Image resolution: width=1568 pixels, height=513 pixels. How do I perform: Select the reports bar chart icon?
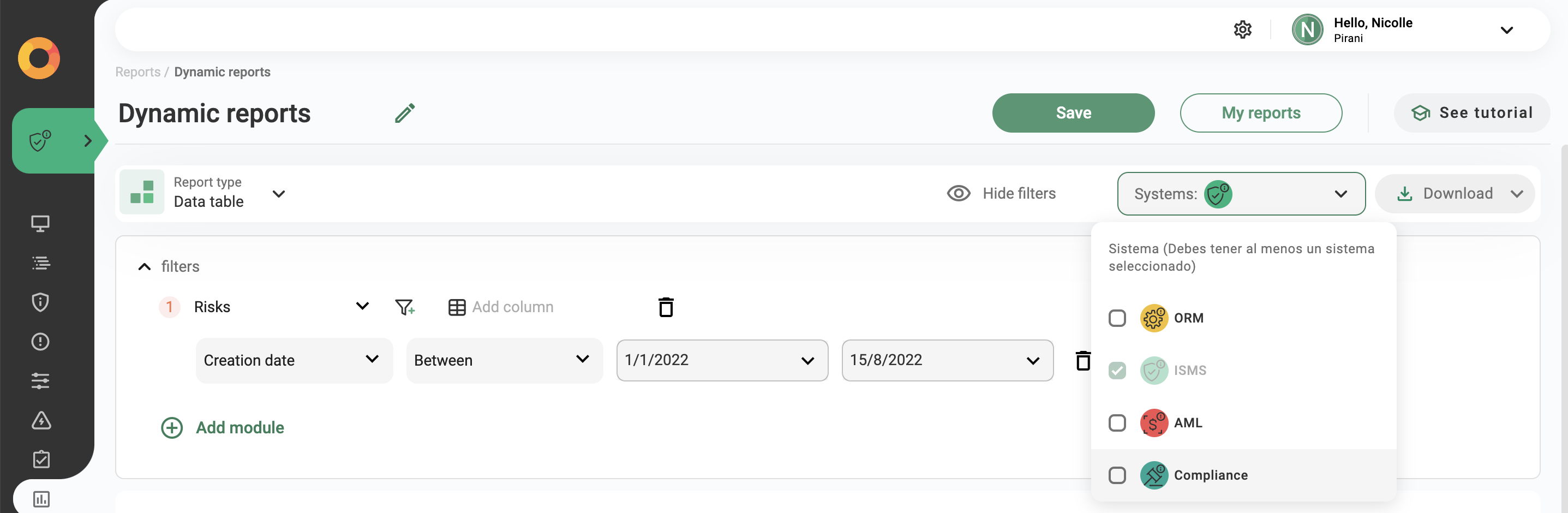(40, 499)
